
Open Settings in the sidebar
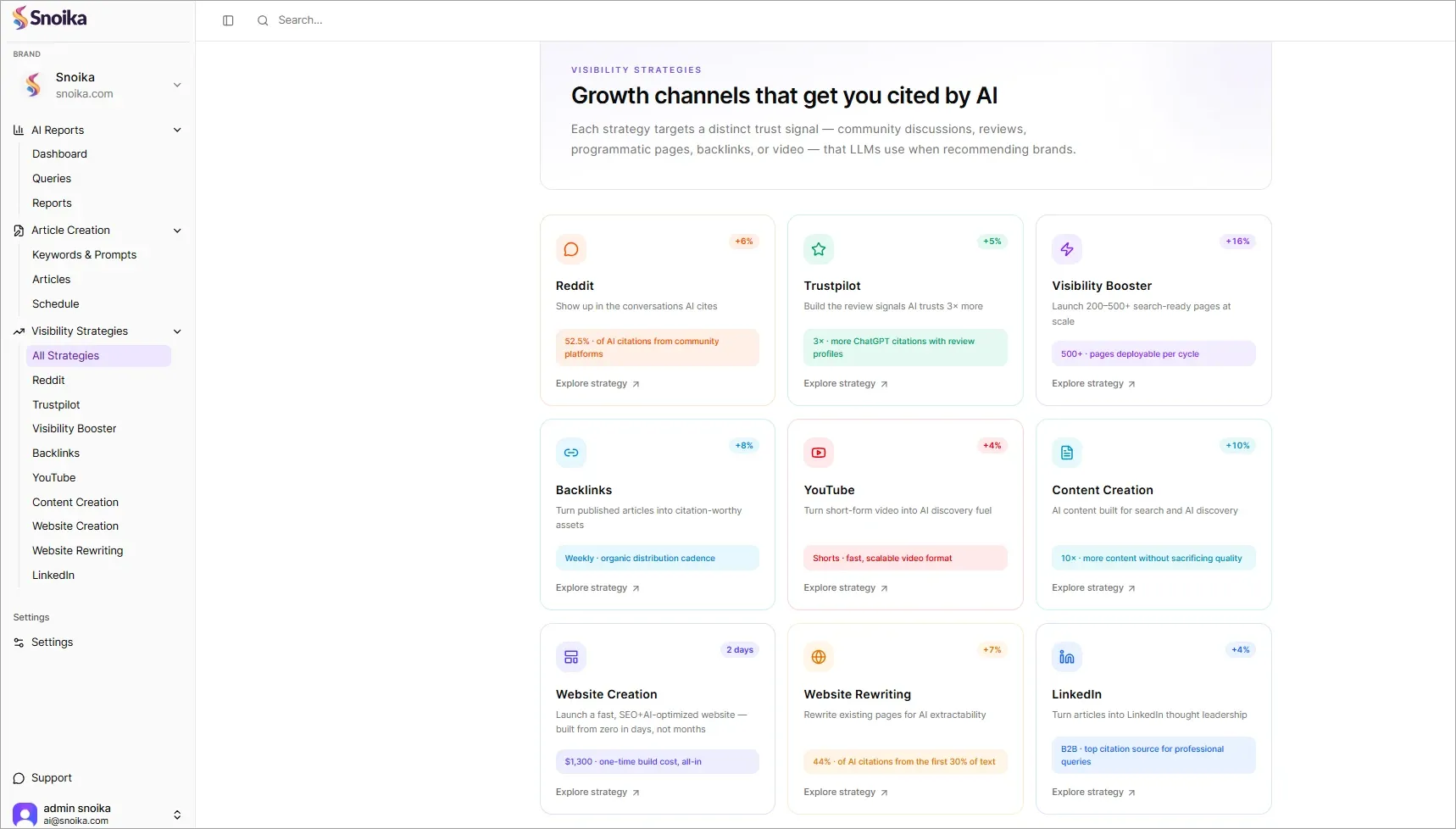coord(52,643)
